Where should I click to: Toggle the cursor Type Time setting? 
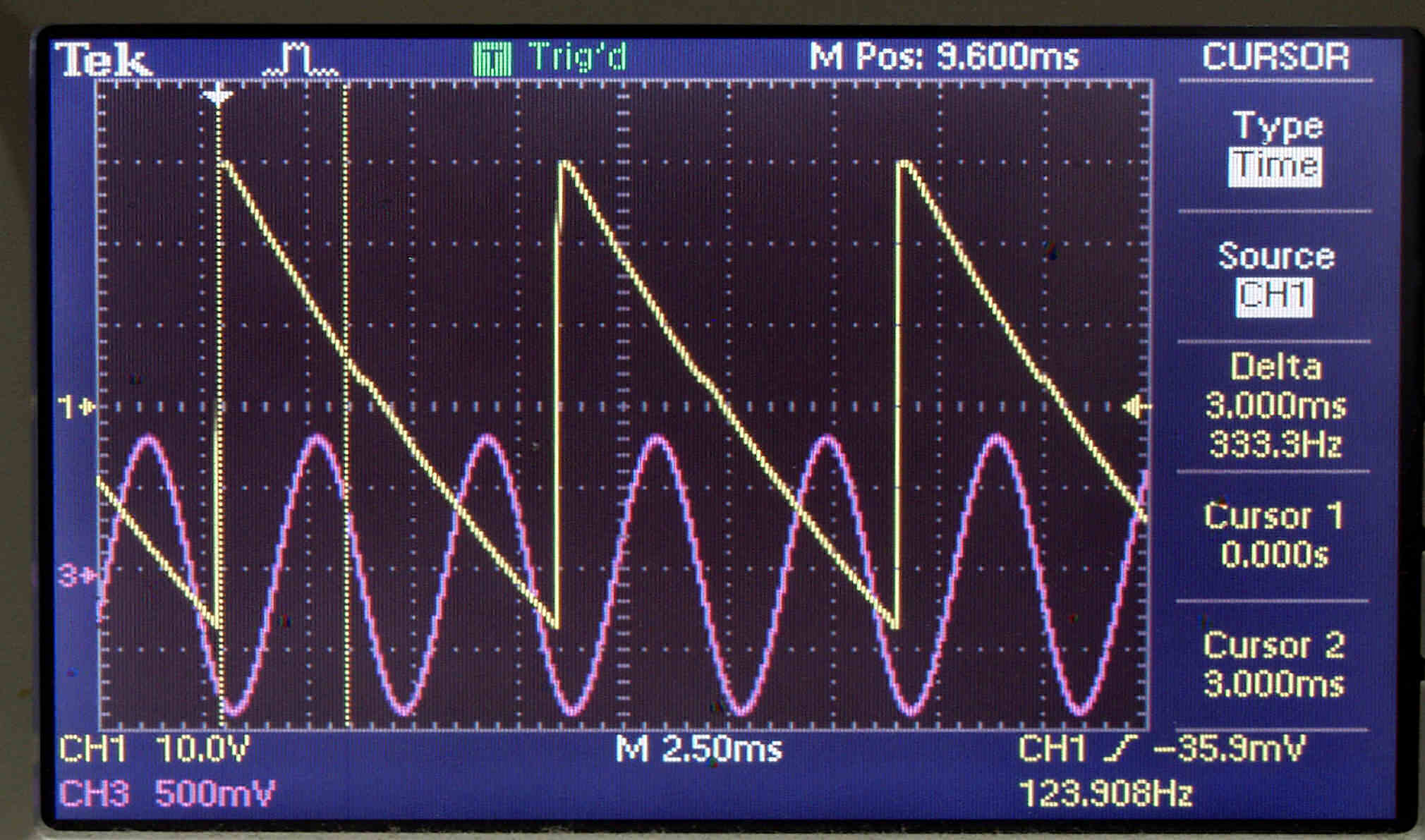[x=1275, y=166]
